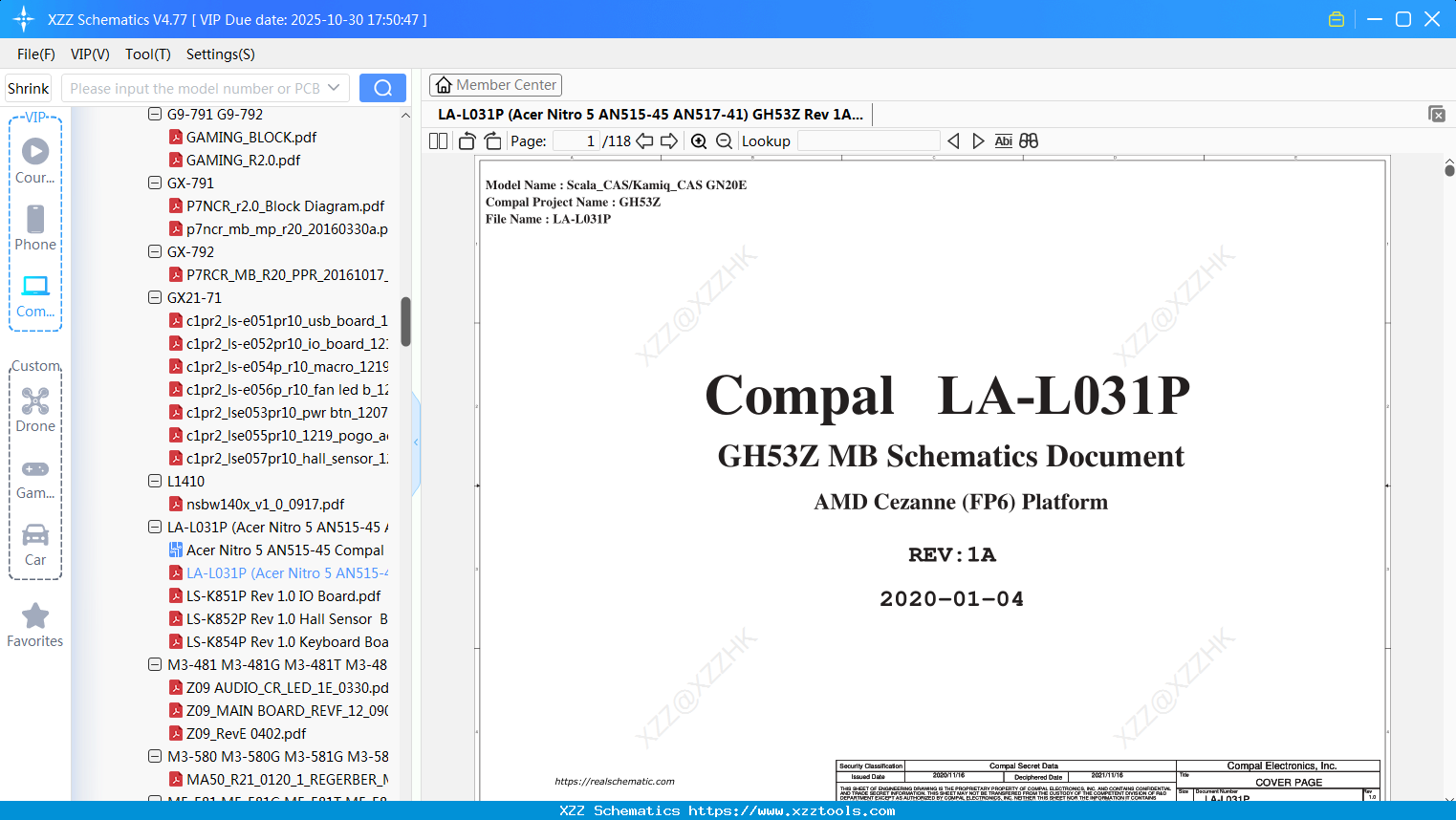Open Favorites in the sidebar

35,625
